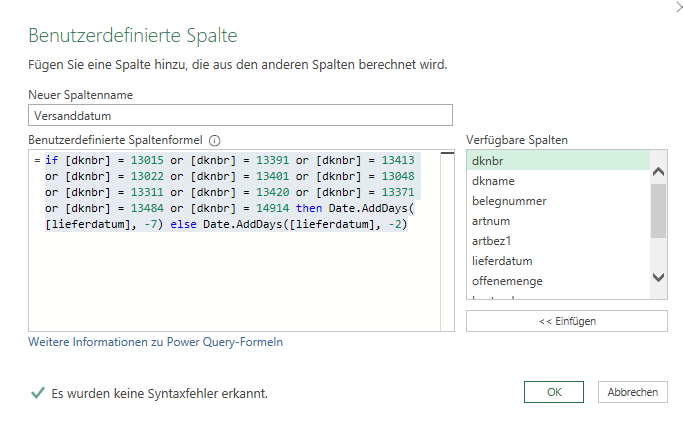The width and height of the screenshot is (683, 423).
Task: Click the number 14914 in the formula
Action: point(273,208)
